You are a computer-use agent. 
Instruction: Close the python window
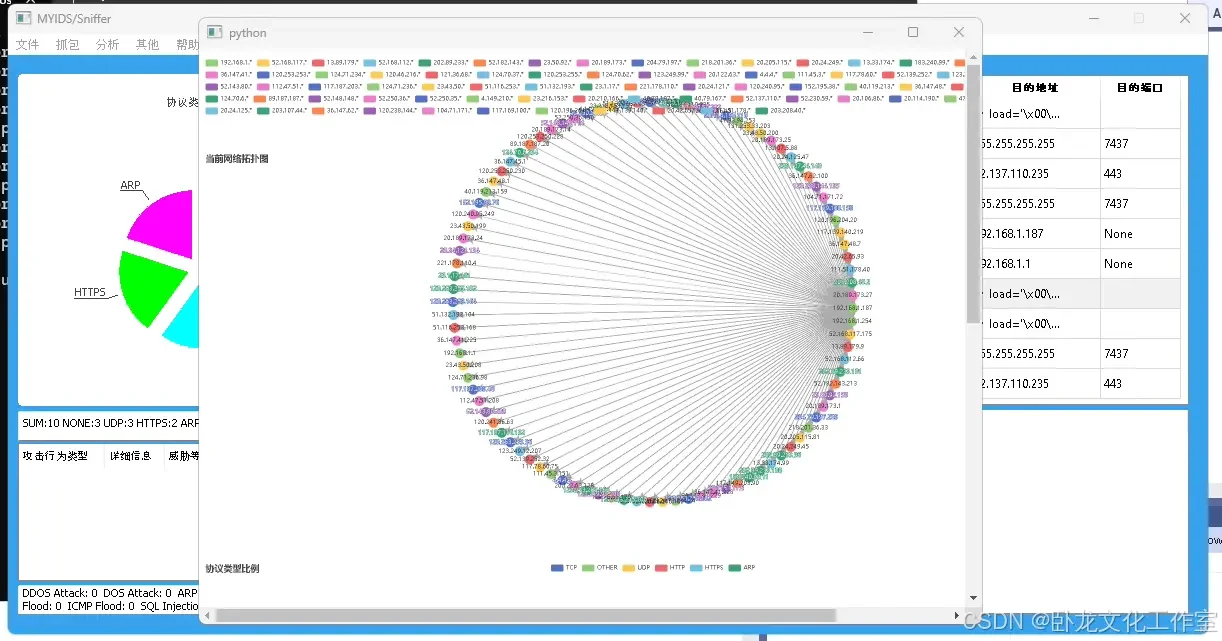coord(959,32)
